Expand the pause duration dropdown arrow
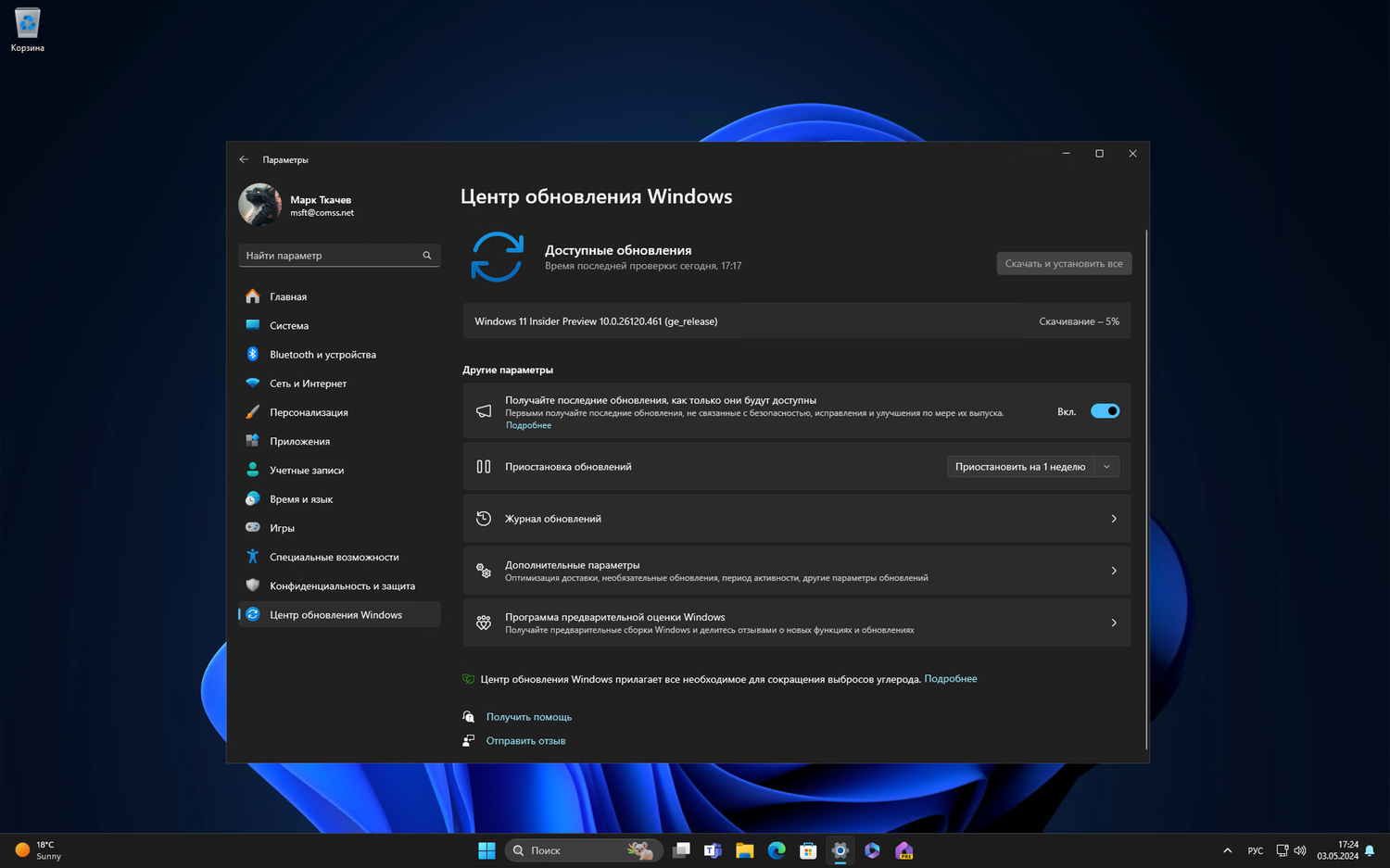Screen dimensions: 1390x868 (1106, 467)
